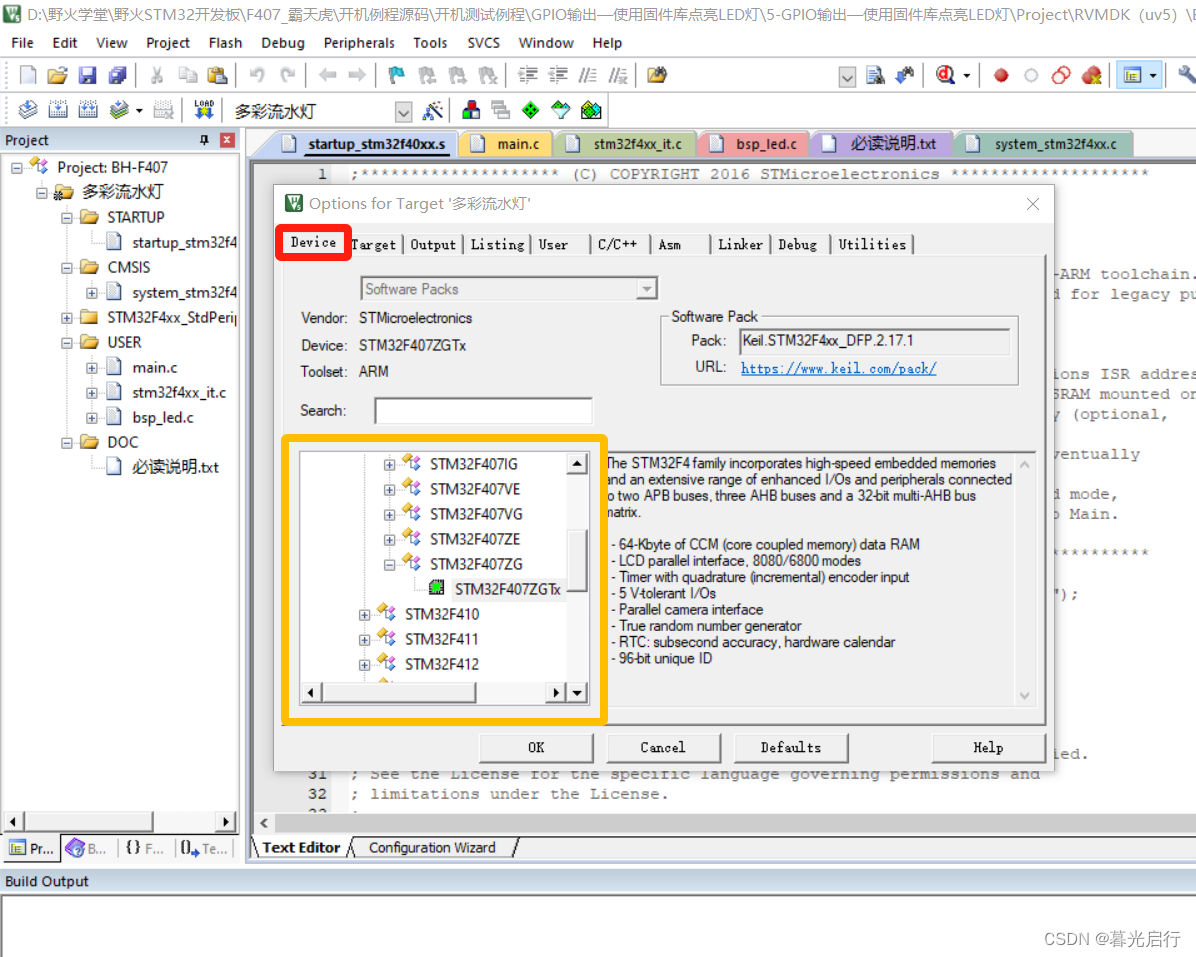Select bsp_led.c in the project tree
This screenshot has width=1196, height=957.
[162, 417]
